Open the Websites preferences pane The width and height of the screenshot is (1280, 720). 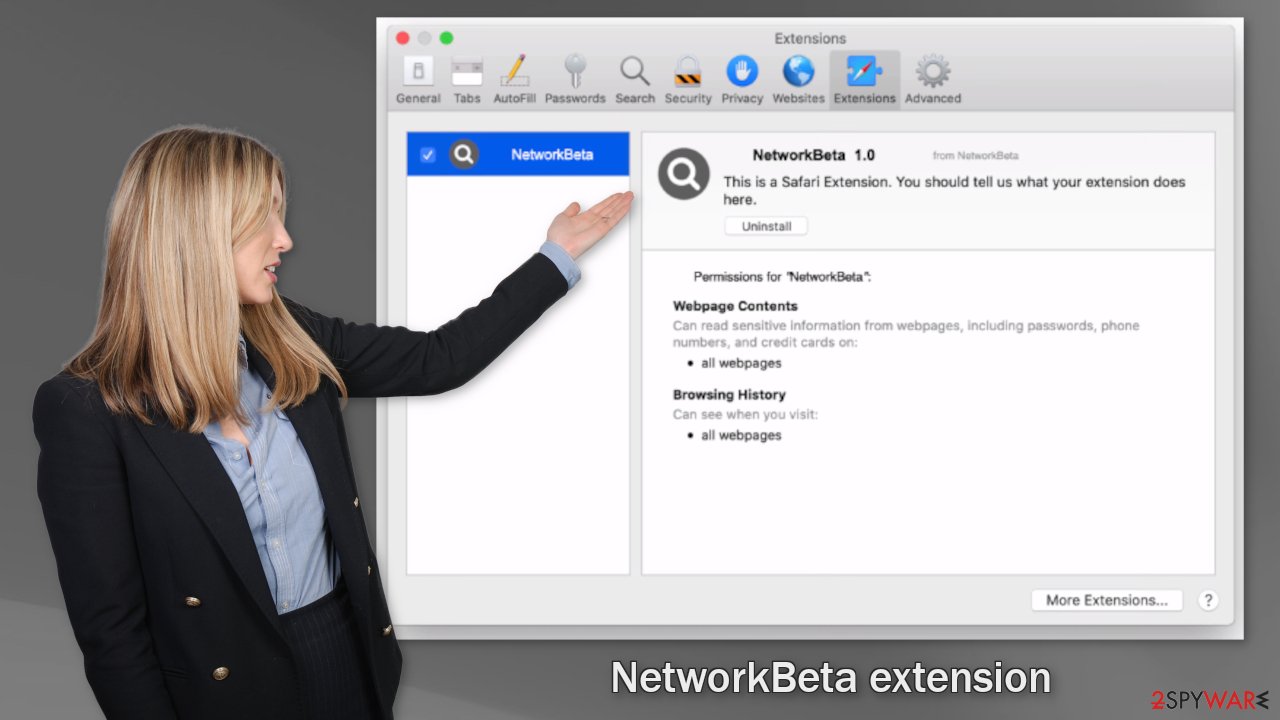coord(798,80)
